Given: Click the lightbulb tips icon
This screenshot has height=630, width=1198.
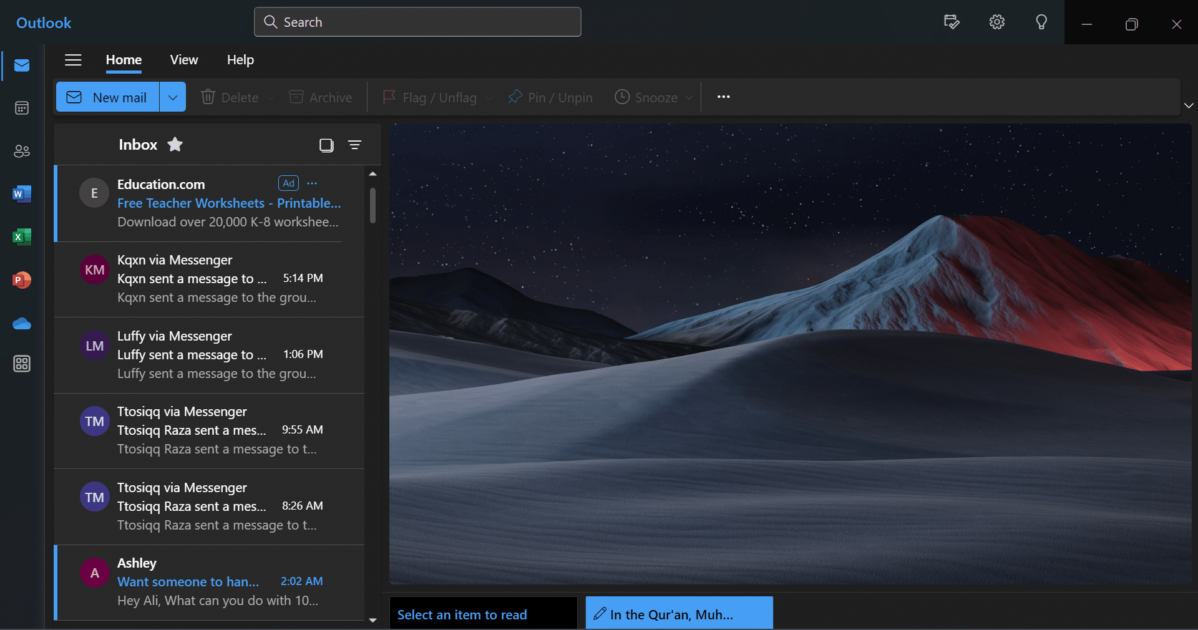Looking at the screenshot, I should pos(1041,22).
